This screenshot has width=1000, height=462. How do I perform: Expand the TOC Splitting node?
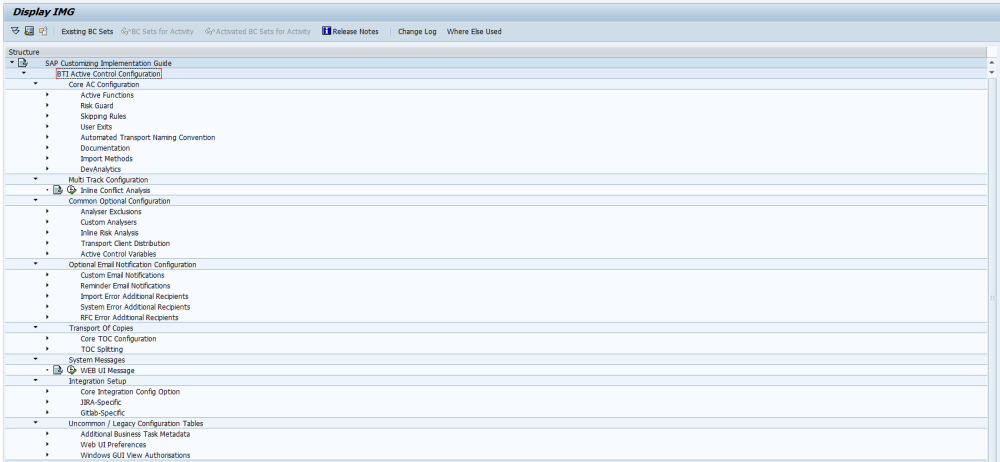(48, 348)
